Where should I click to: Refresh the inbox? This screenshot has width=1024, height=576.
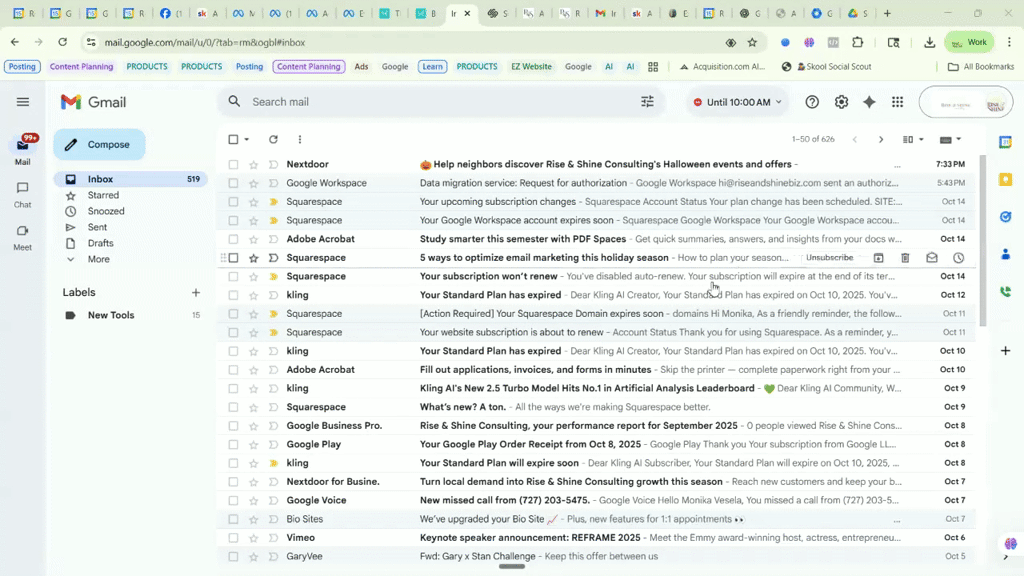pos(271,139)
